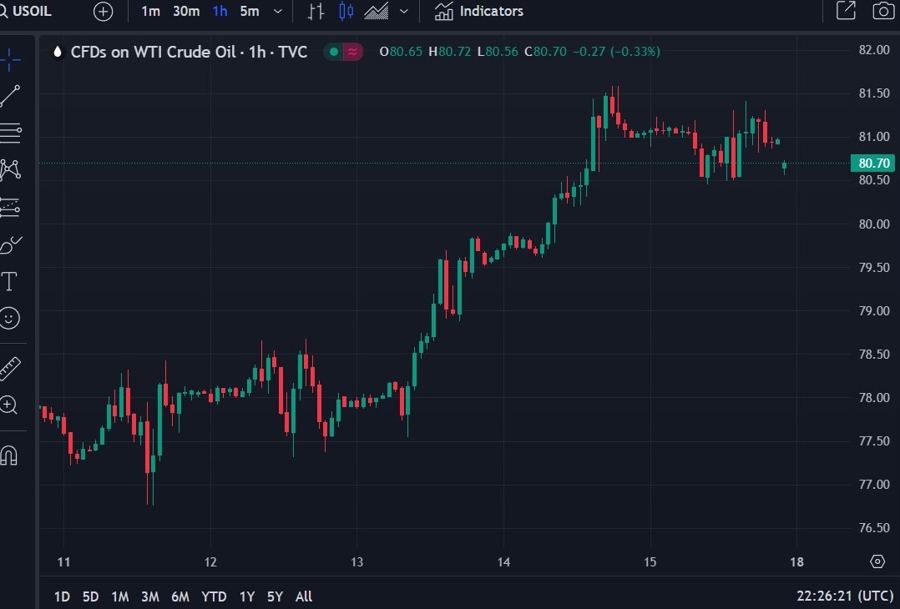Select the trend line drawing tool
The width and height of the screenshot is (900, 609).
[x=10, y=96]
